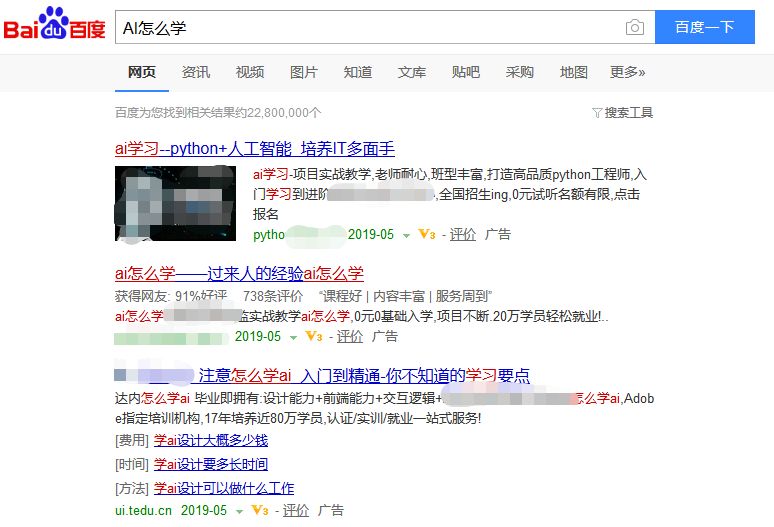Open the 知道 tab
This screenshot has width=774, height=527.
point(358,72)
